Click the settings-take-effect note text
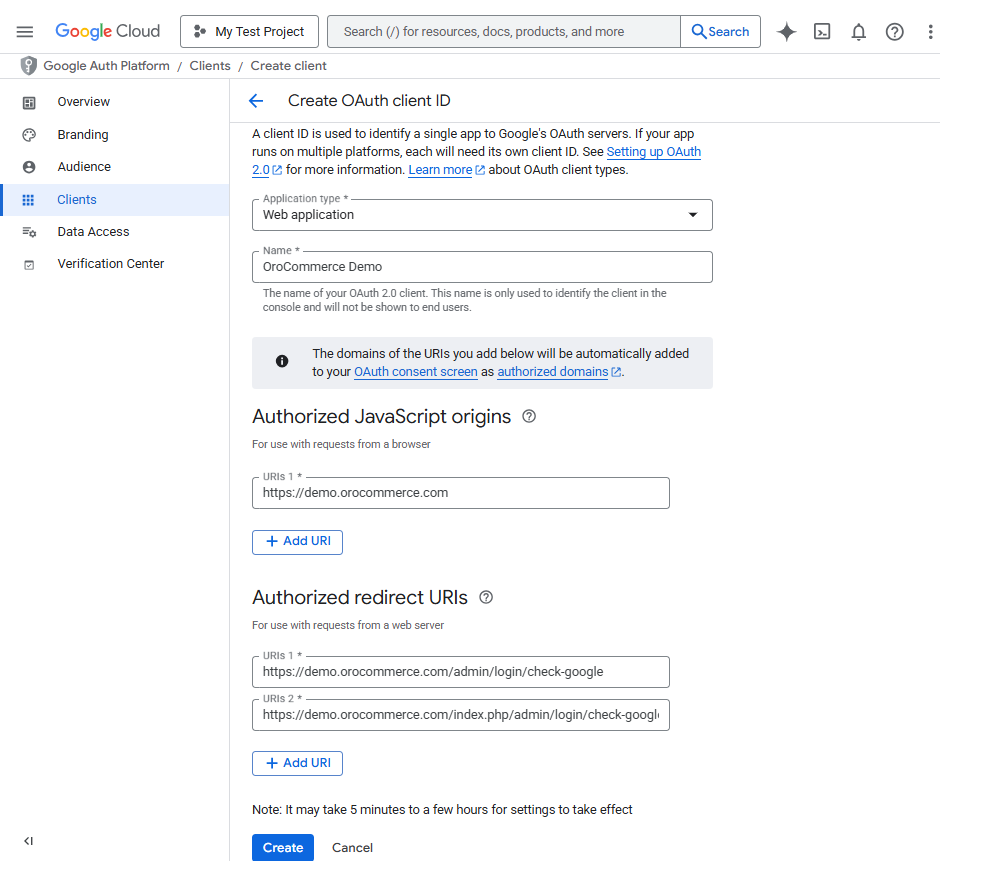995x880 pixels. click(x=442, y=810)
